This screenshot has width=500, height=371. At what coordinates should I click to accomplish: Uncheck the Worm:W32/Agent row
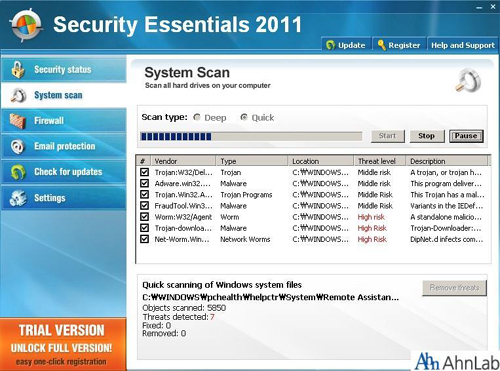[x=144, y=217]
